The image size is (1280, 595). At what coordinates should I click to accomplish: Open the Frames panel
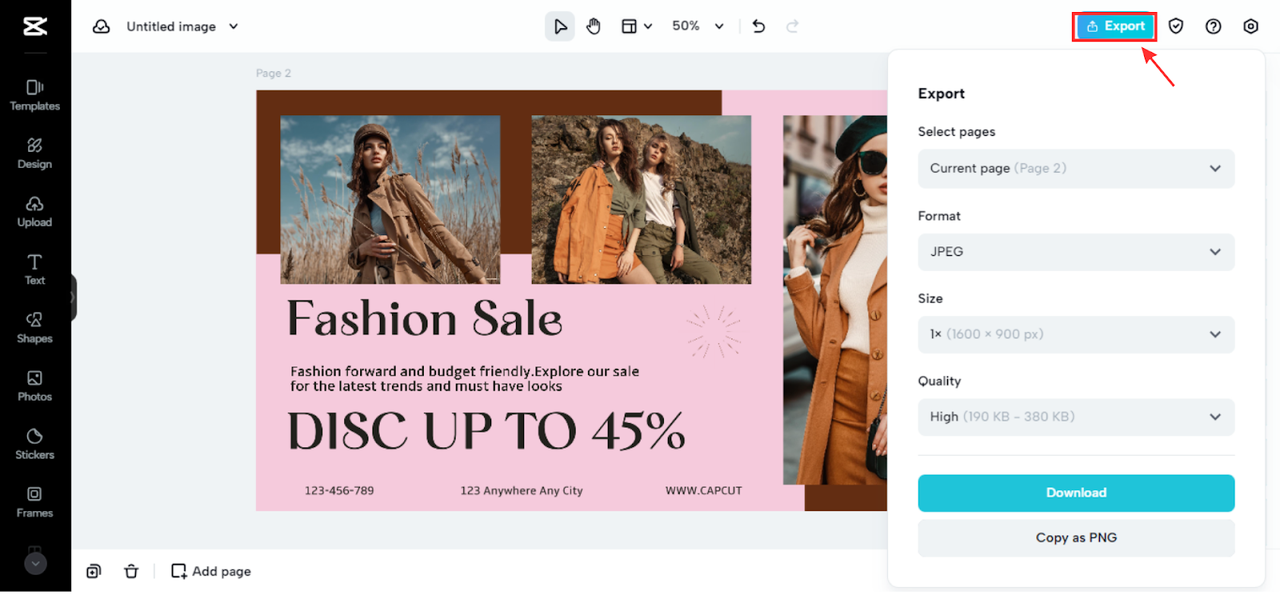coord(35,501)
